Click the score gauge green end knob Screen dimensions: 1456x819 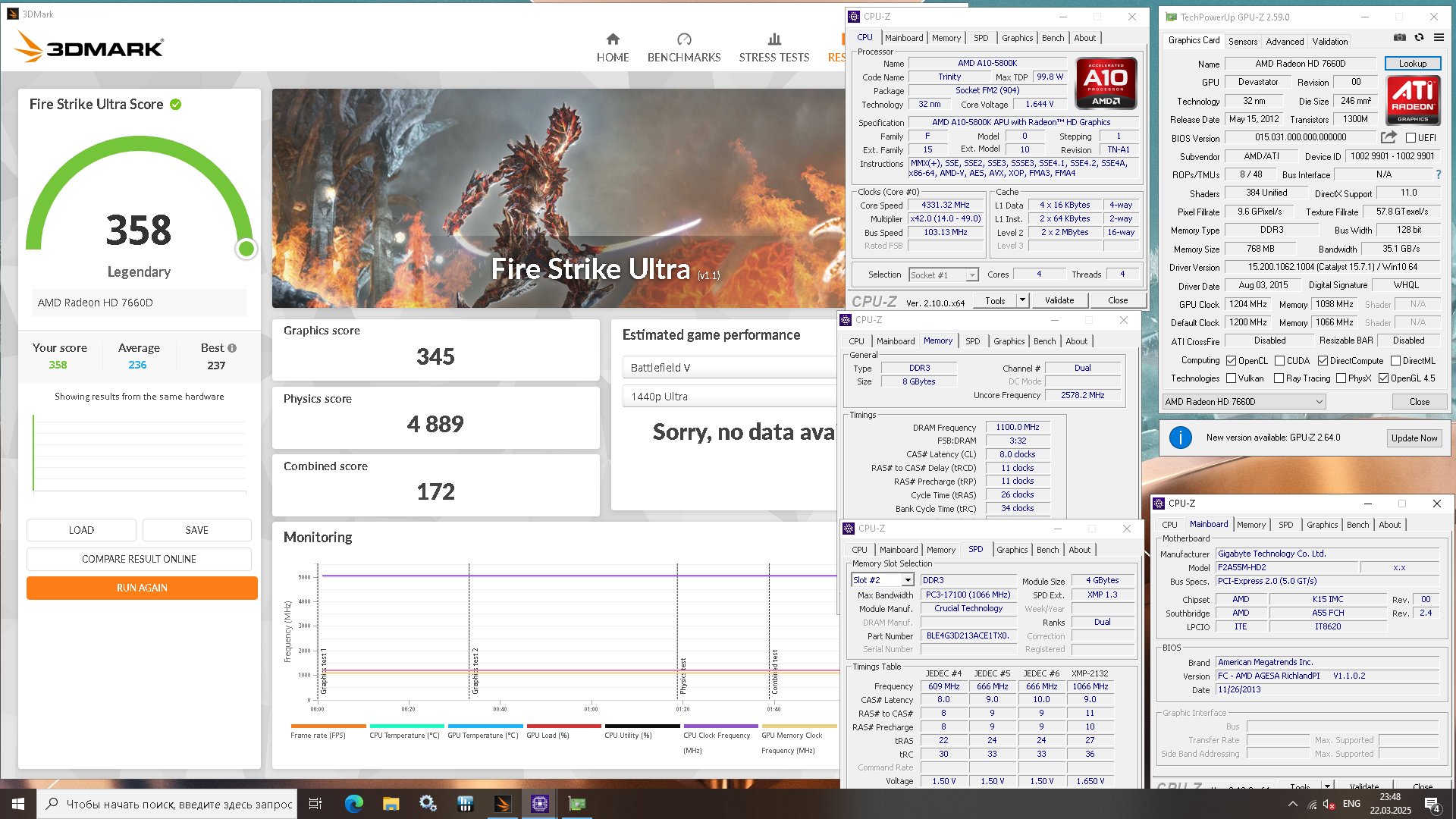click(246, 249)
